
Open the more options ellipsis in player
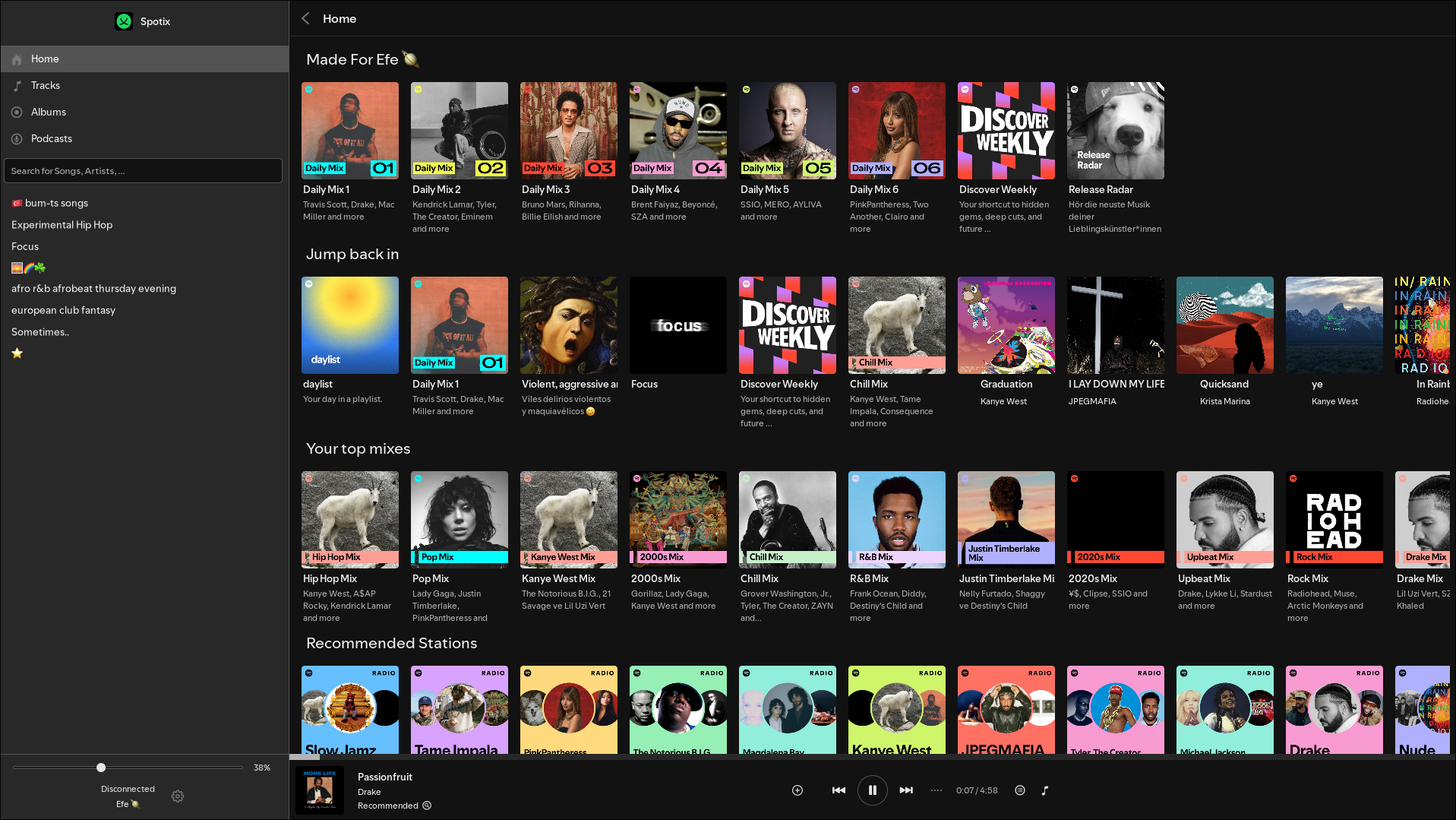pos(936,790)
